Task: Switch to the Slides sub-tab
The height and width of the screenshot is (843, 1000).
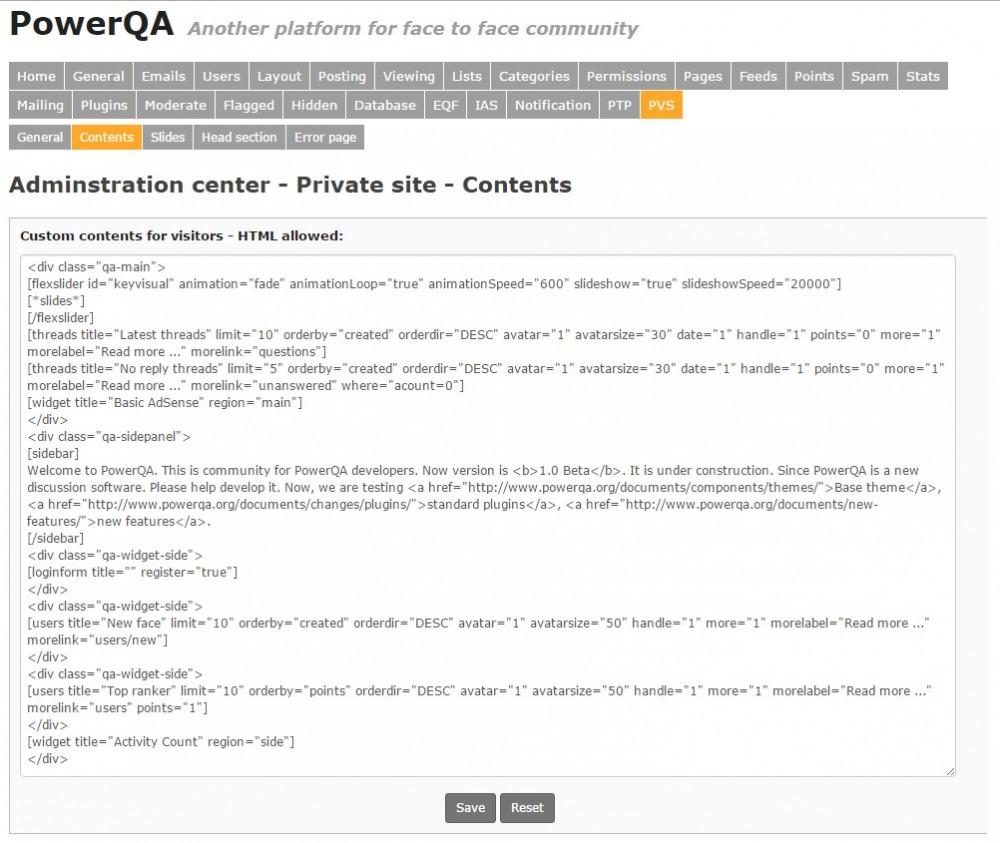Action: [x=168, y=137]
